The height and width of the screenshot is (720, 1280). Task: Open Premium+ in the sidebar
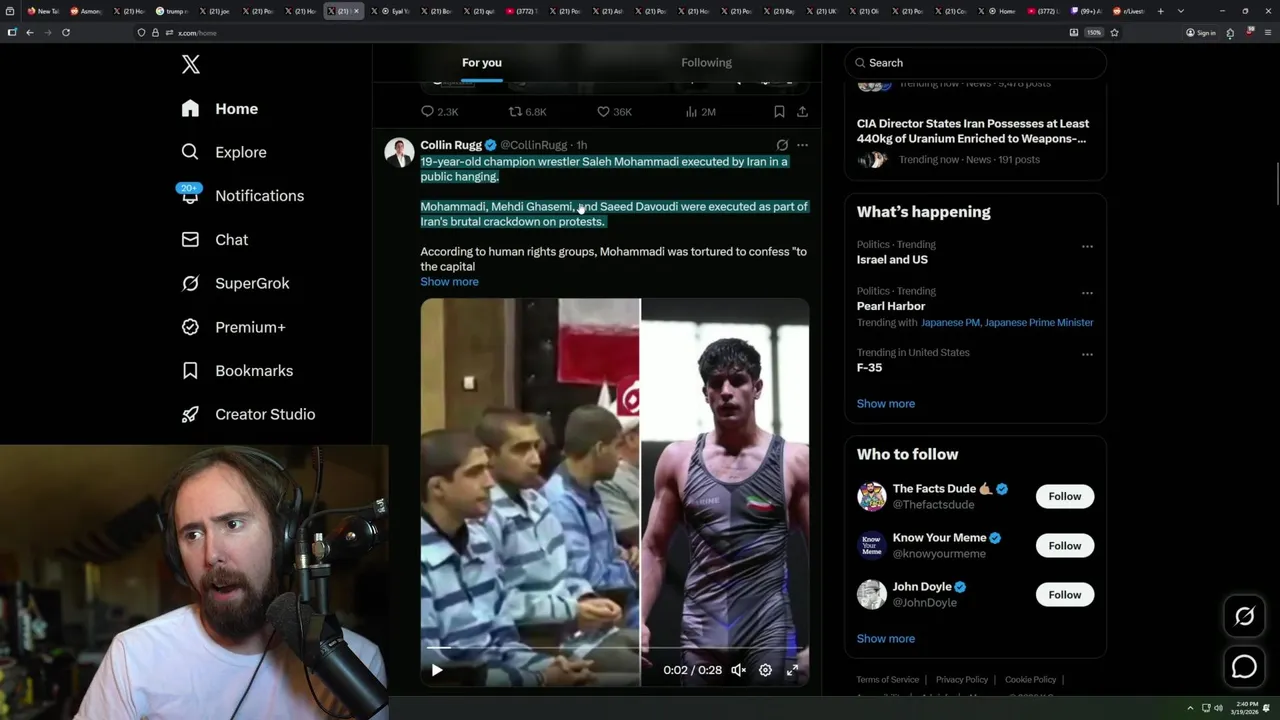[234, 327]
